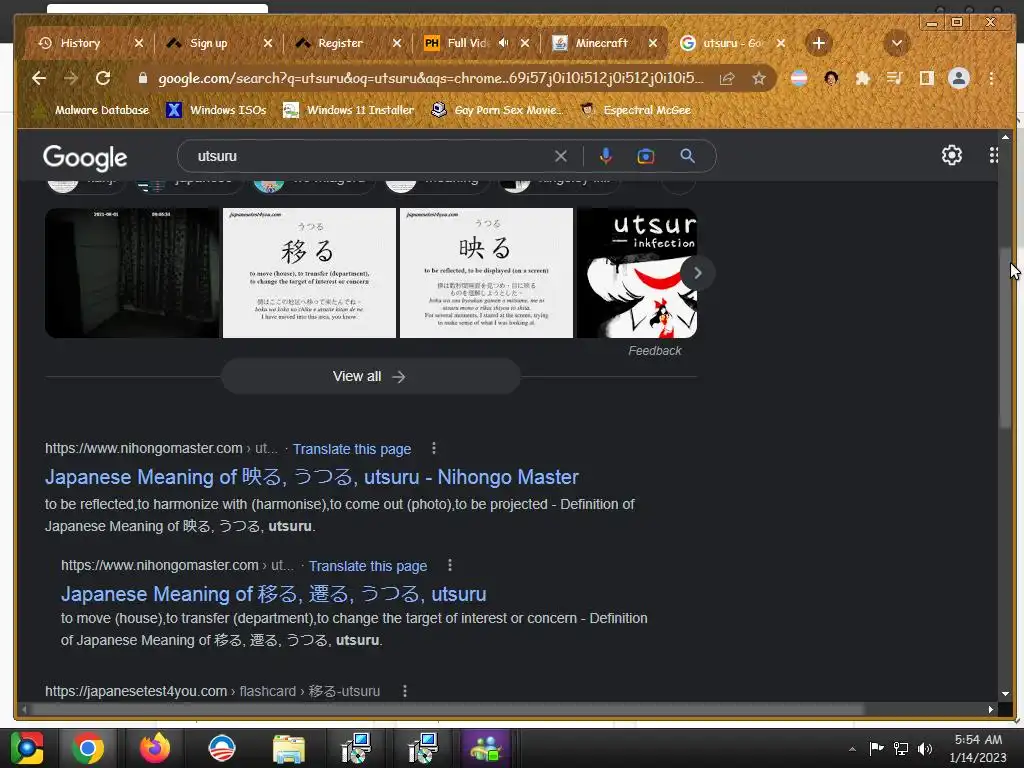Switch to the Register tab

tap(340, 43)
